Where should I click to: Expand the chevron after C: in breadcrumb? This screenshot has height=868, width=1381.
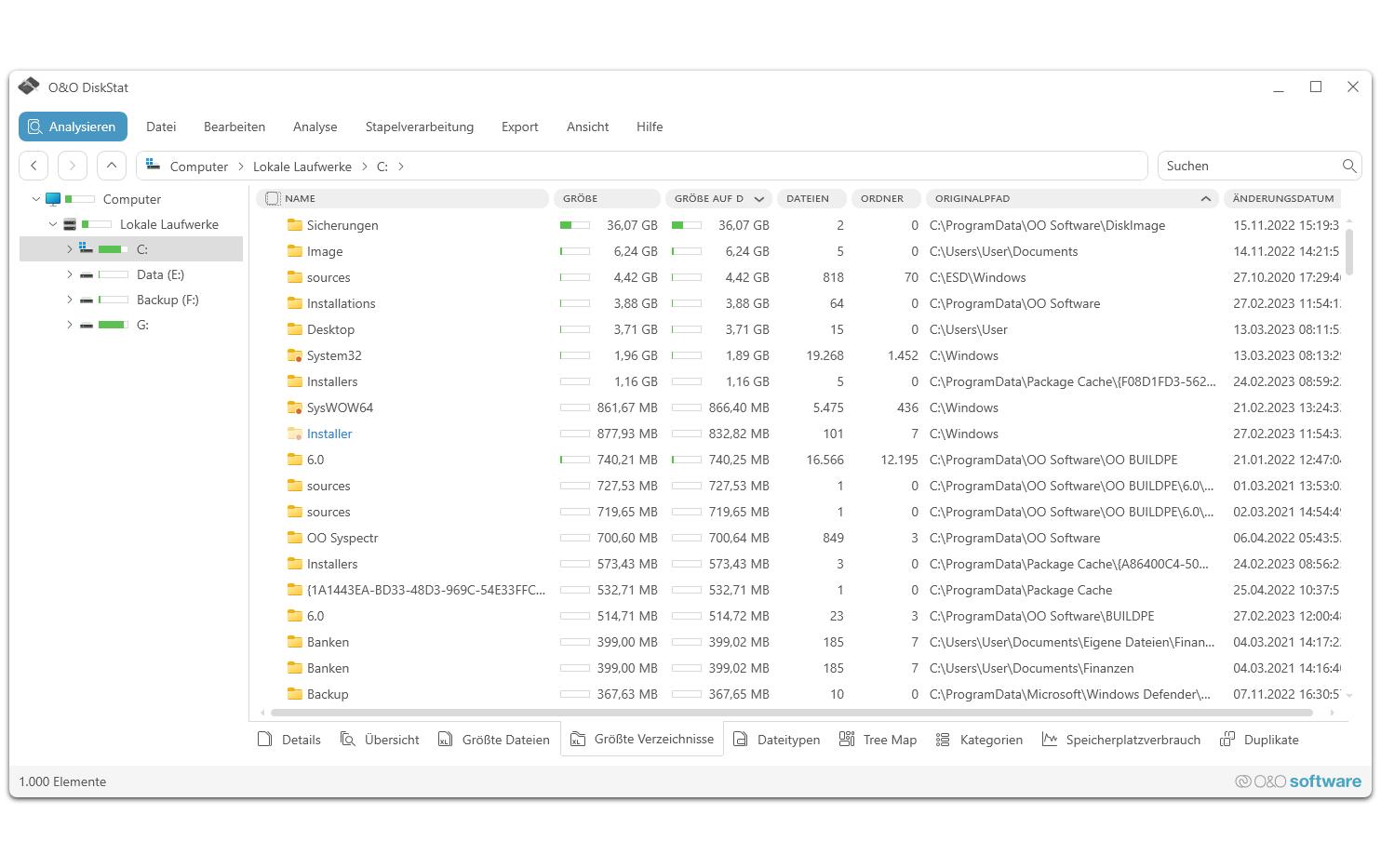pyautogui.click(x=401, y=167)
